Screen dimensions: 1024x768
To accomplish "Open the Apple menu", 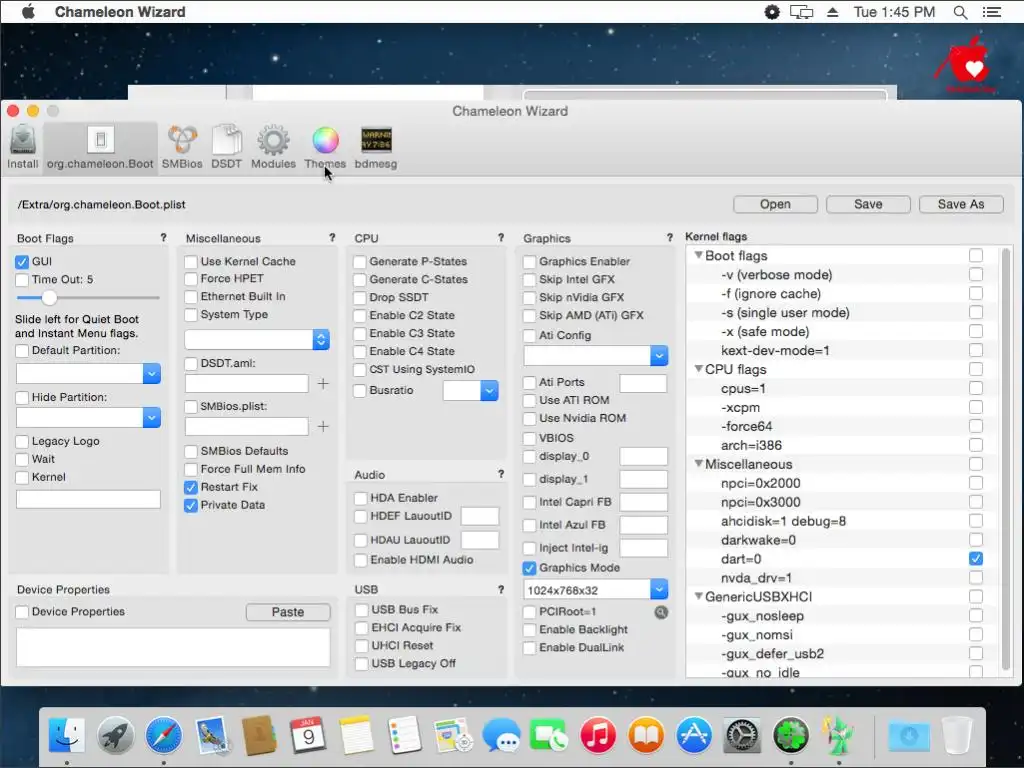I will [x=28, y=12].
